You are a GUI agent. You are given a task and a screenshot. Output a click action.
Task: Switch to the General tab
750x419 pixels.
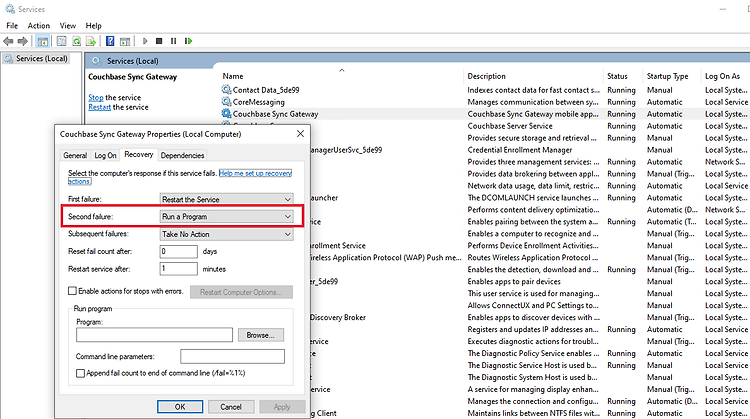(x=75, y=155)
